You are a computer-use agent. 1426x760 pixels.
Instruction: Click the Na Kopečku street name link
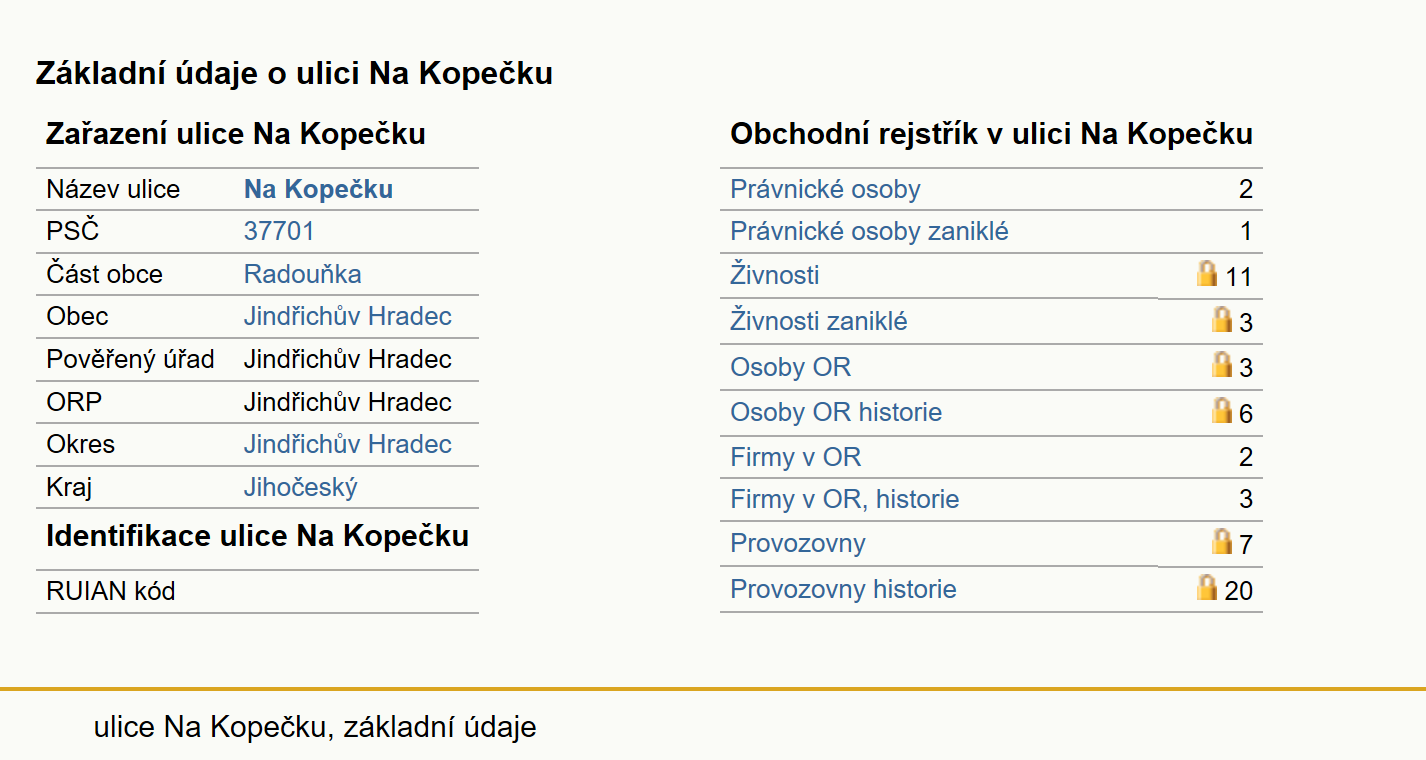[318, 189]
